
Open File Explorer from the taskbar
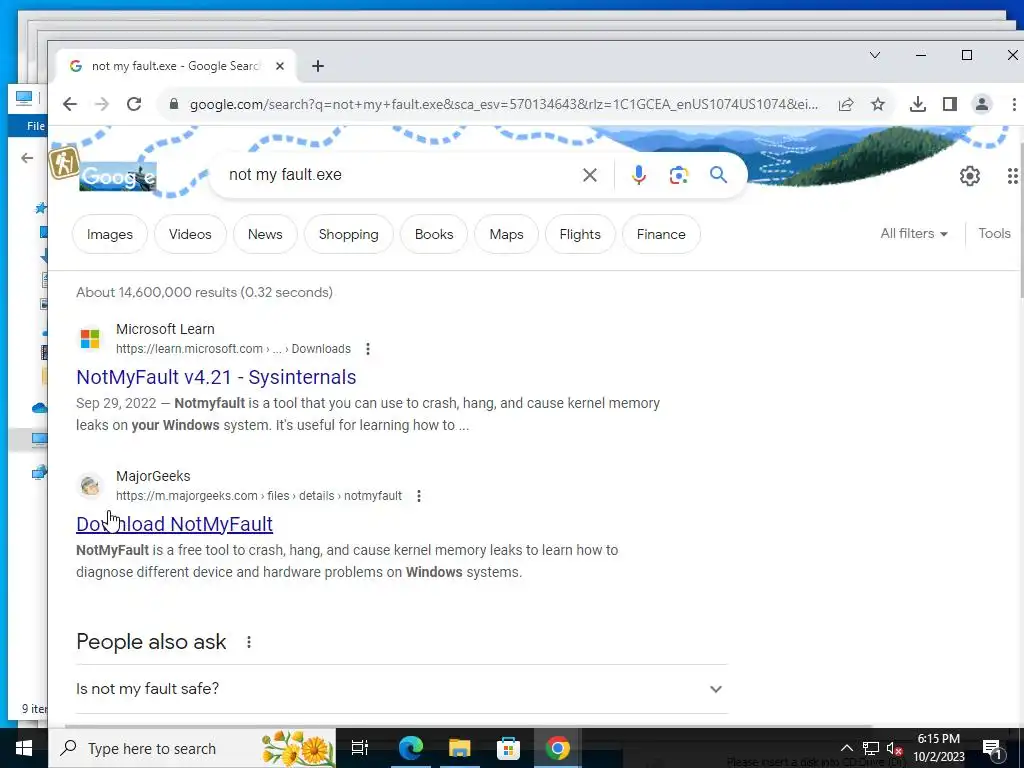coord(459,748)
